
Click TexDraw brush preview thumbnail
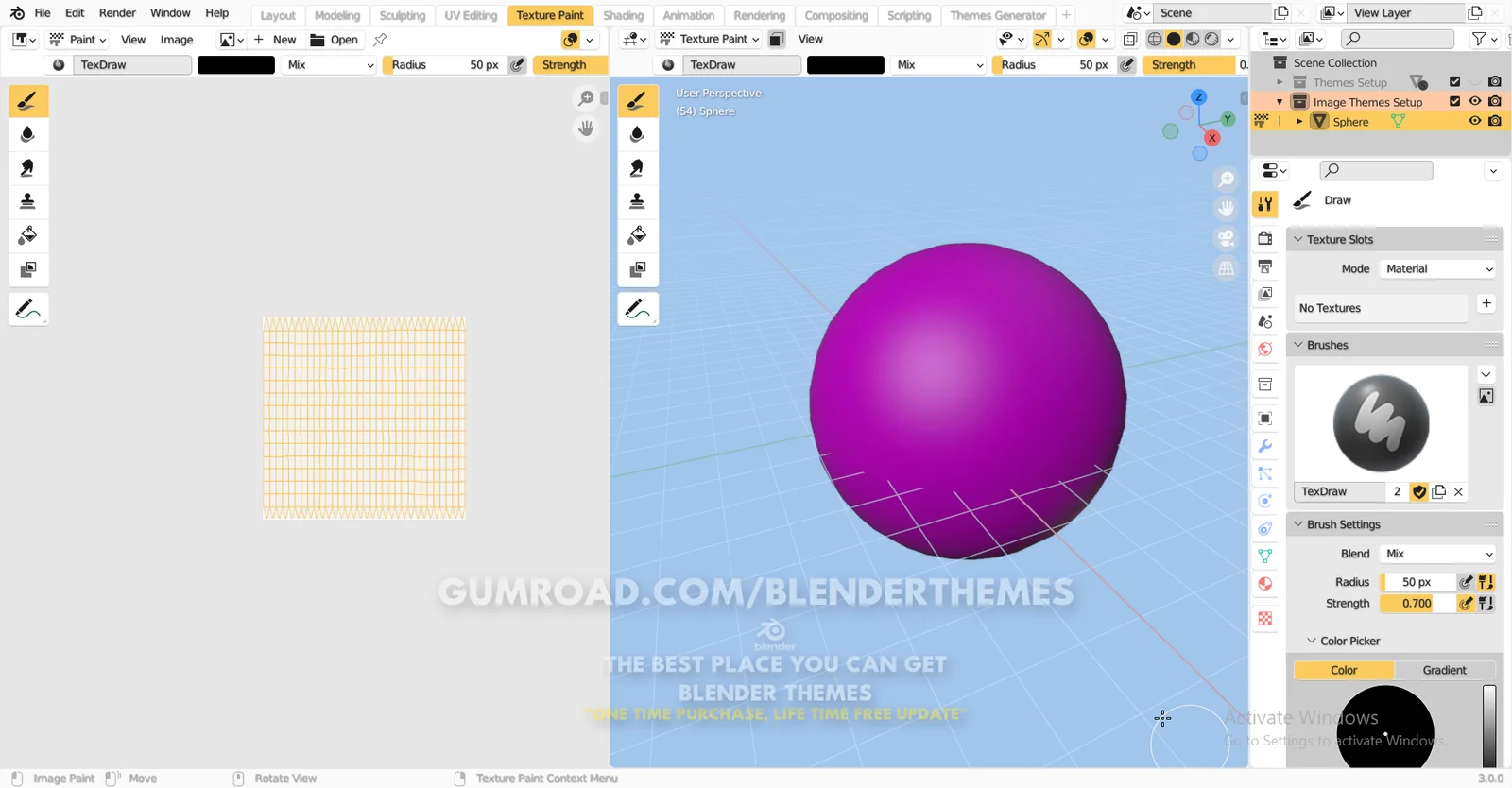[1381, 422]
